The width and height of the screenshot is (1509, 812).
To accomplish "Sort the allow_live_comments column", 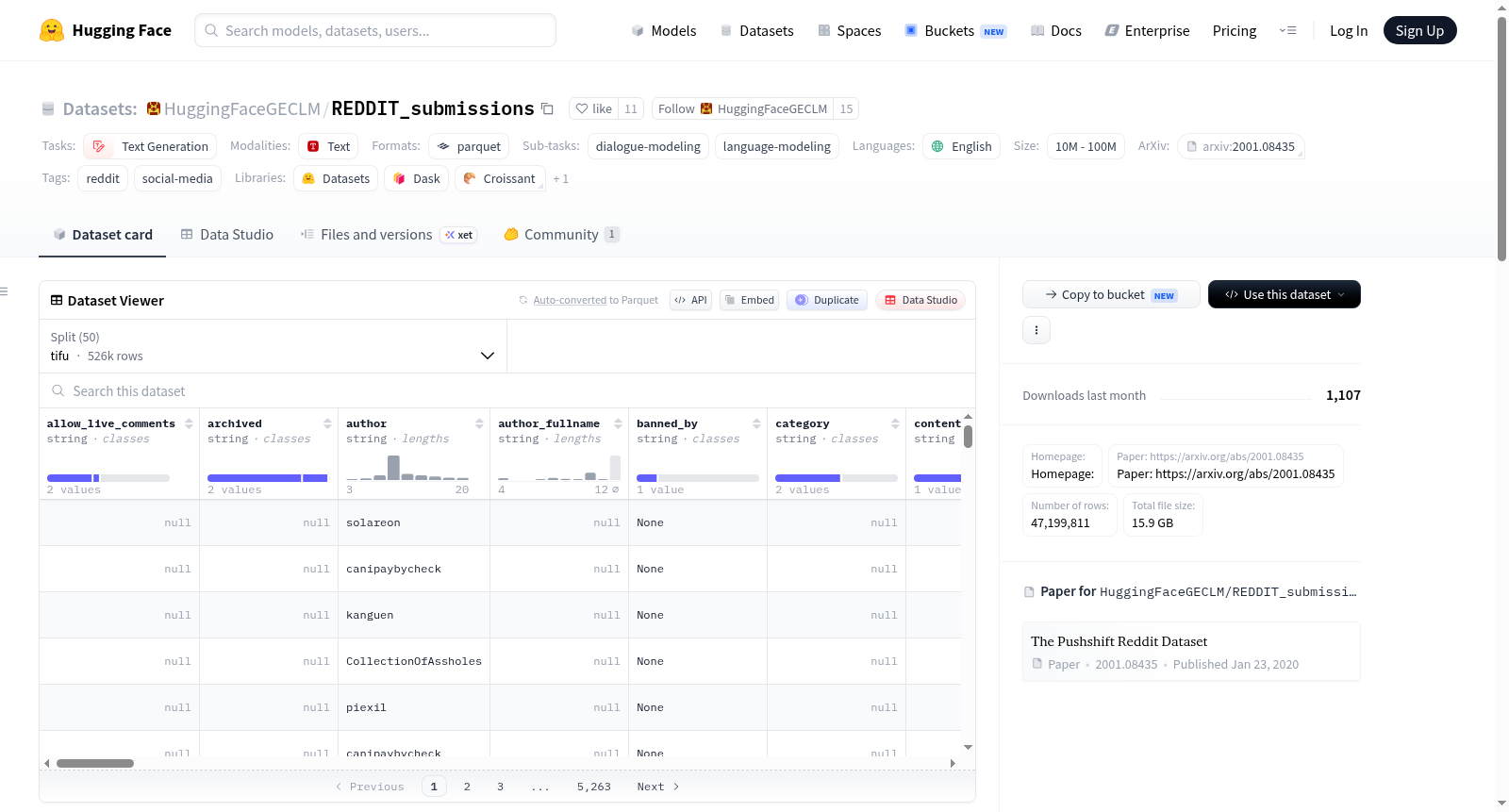I will tap(189, 423).
